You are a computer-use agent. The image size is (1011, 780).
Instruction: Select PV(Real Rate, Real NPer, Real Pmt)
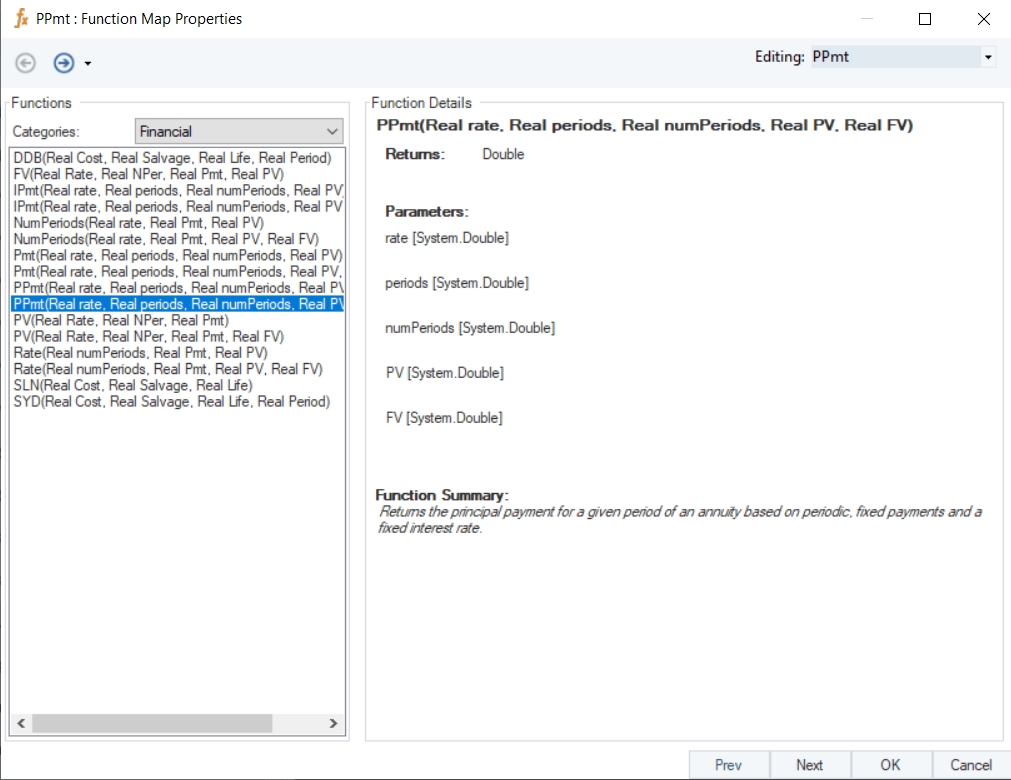point(121,320)
